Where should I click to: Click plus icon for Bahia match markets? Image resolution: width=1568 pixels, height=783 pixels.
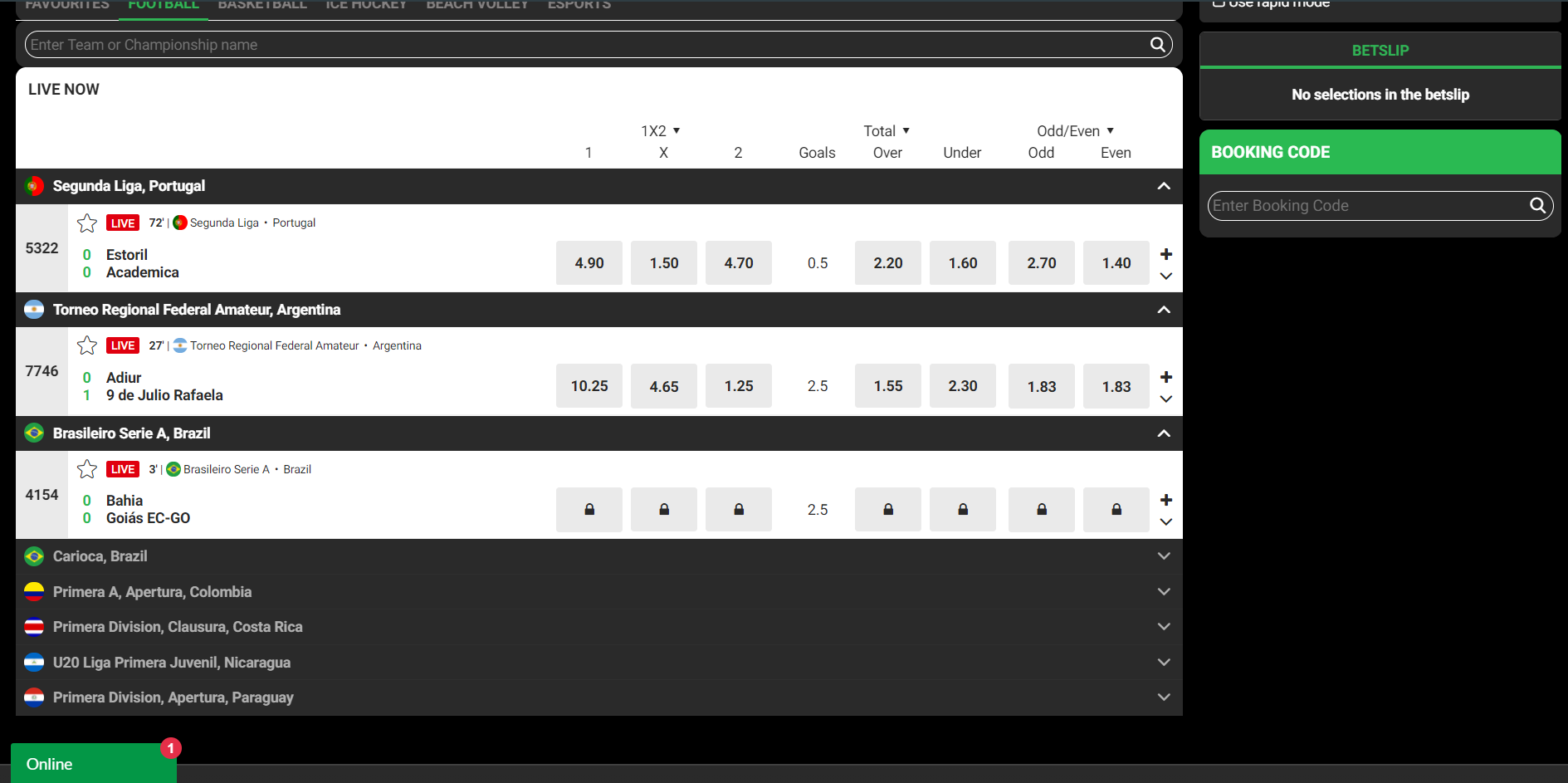tap(1165, 500)
